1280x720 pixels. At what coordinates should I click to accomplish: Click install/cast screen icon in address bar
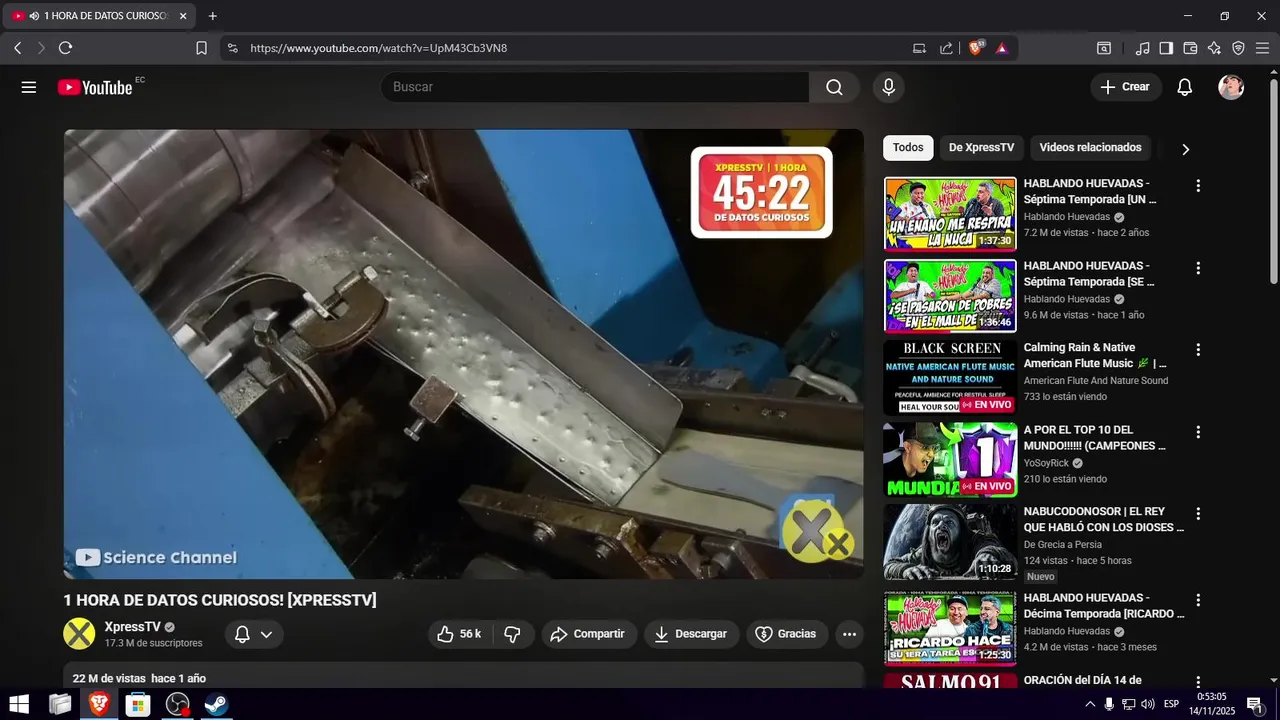pos(919,48)
